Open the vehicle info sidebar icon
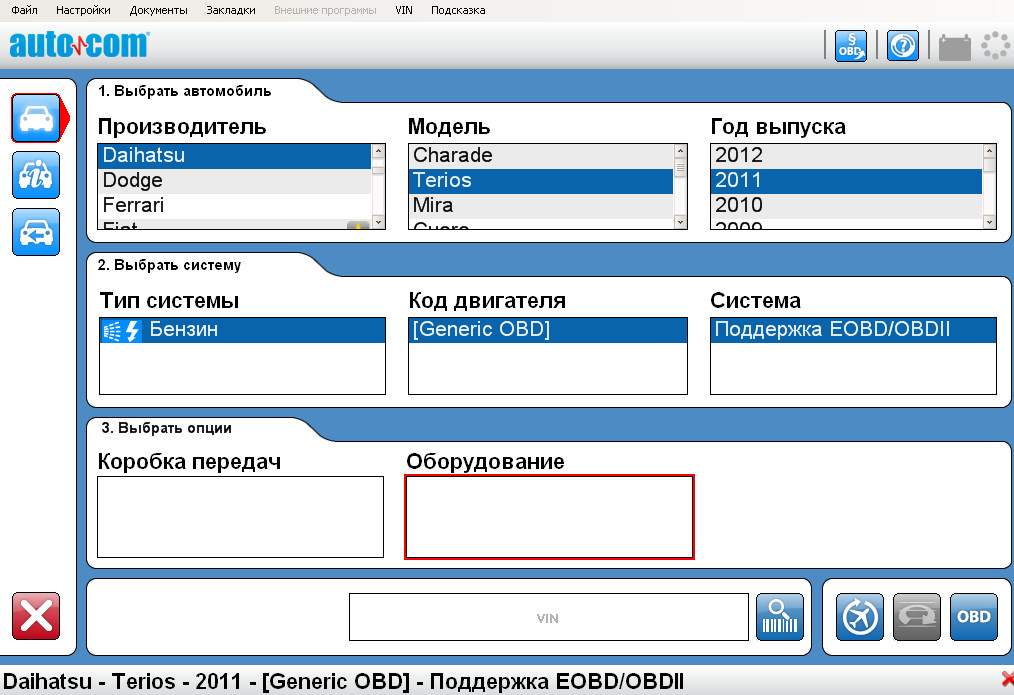The image size is (1014, 695). pos(36,176)
